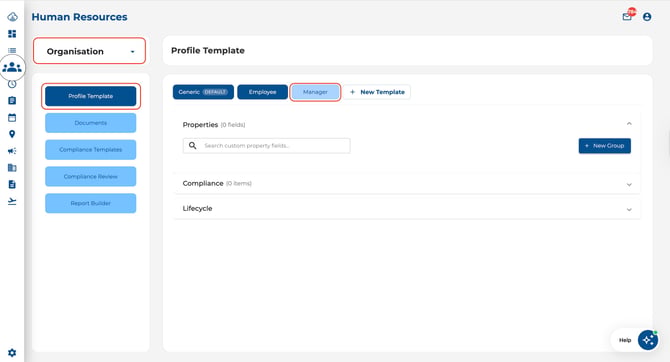The height and width of the screenshot is (362, 670).
Task: Open the user account avatar icon
Action: (x=647, y=17)
